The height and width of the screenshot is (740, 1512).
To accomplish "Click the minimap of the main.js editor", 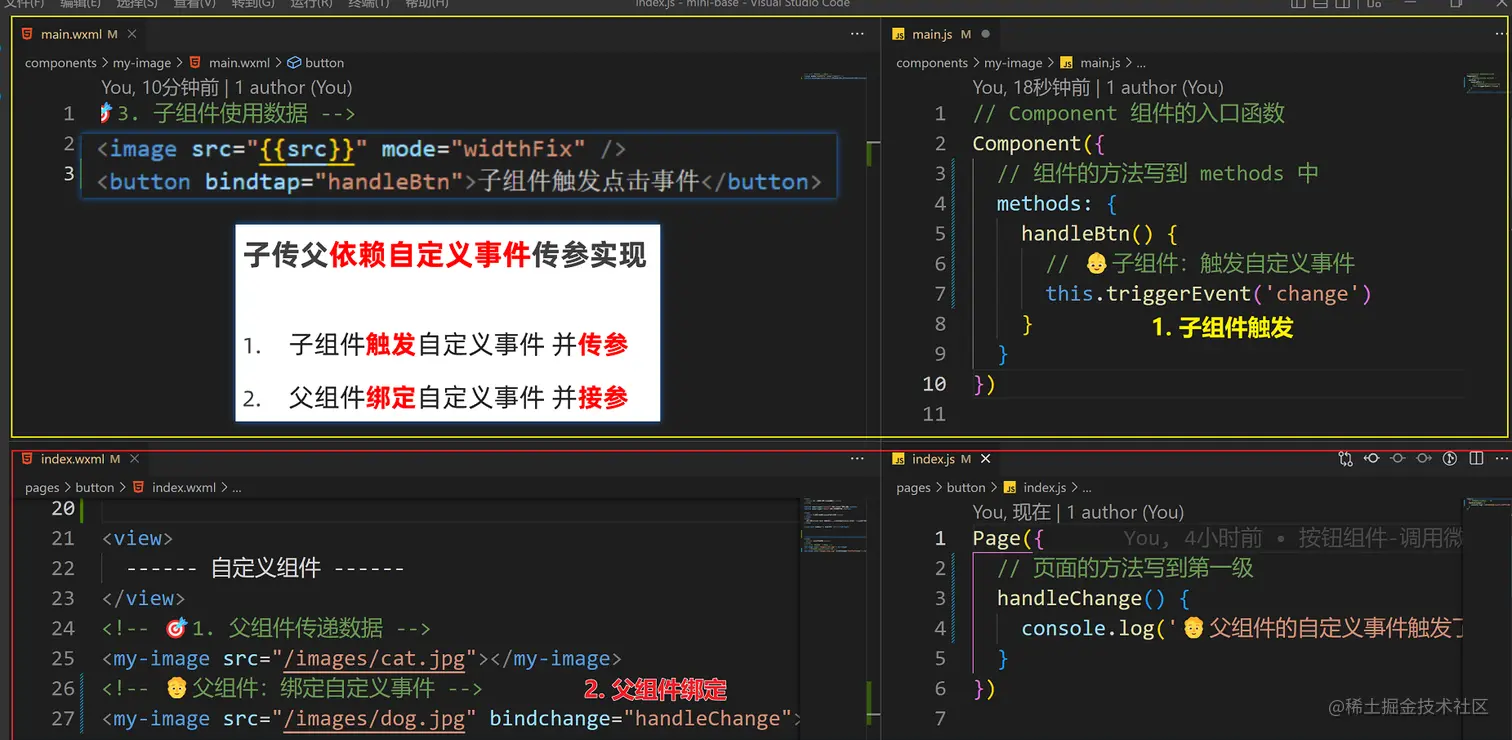I will coord(1486,81).
